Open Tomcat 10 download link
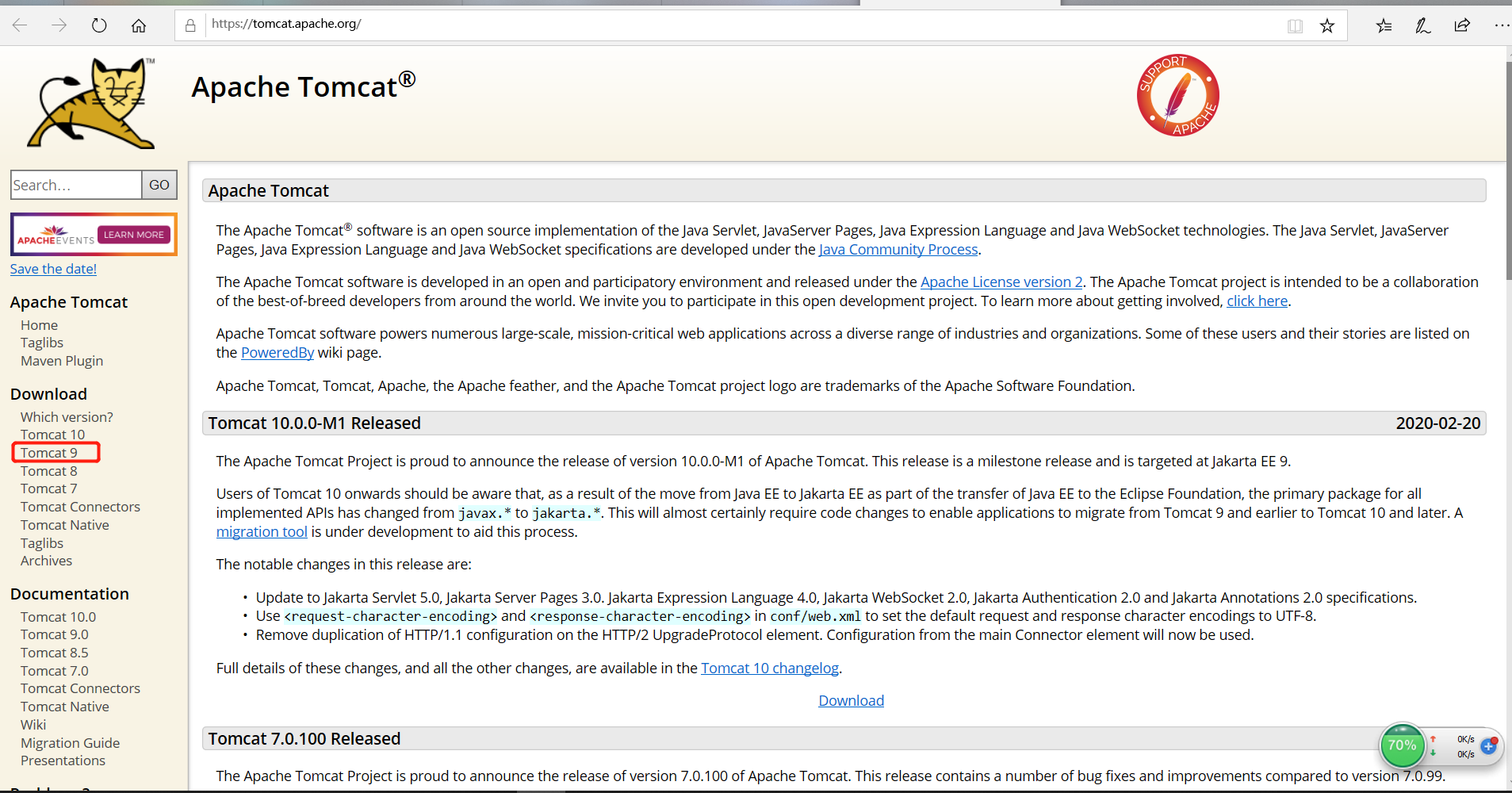Screen dimensions: 1512x793 click(52, 435)
